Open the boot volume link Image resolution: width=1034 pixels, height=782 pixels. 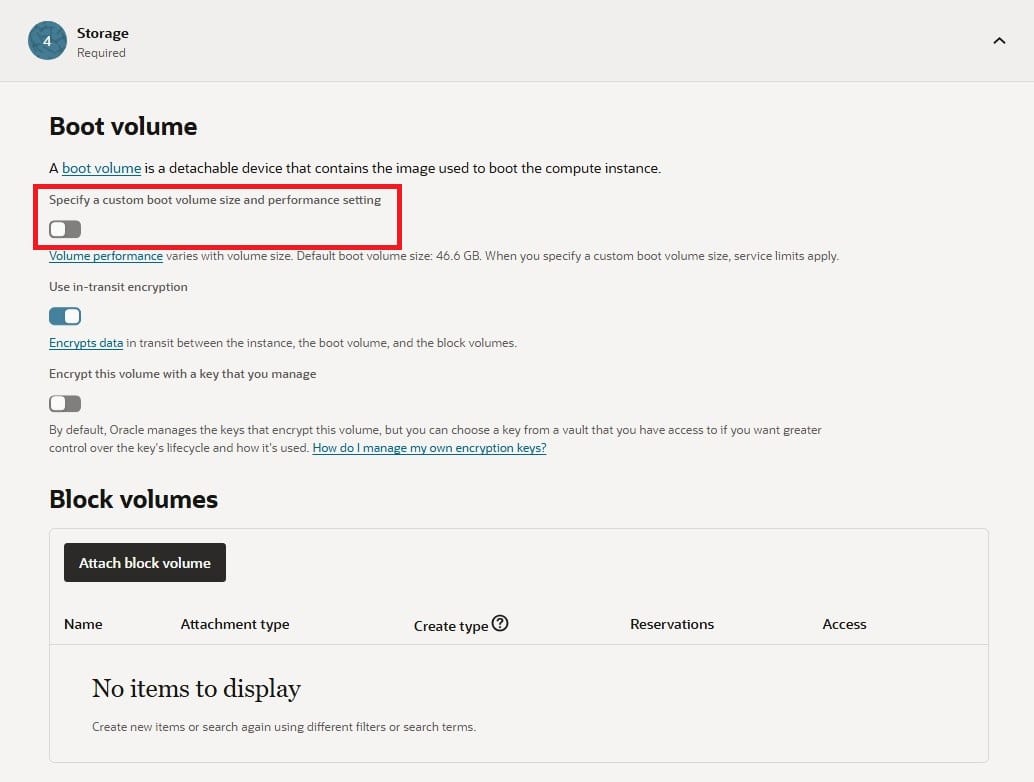tap(101, 168)
